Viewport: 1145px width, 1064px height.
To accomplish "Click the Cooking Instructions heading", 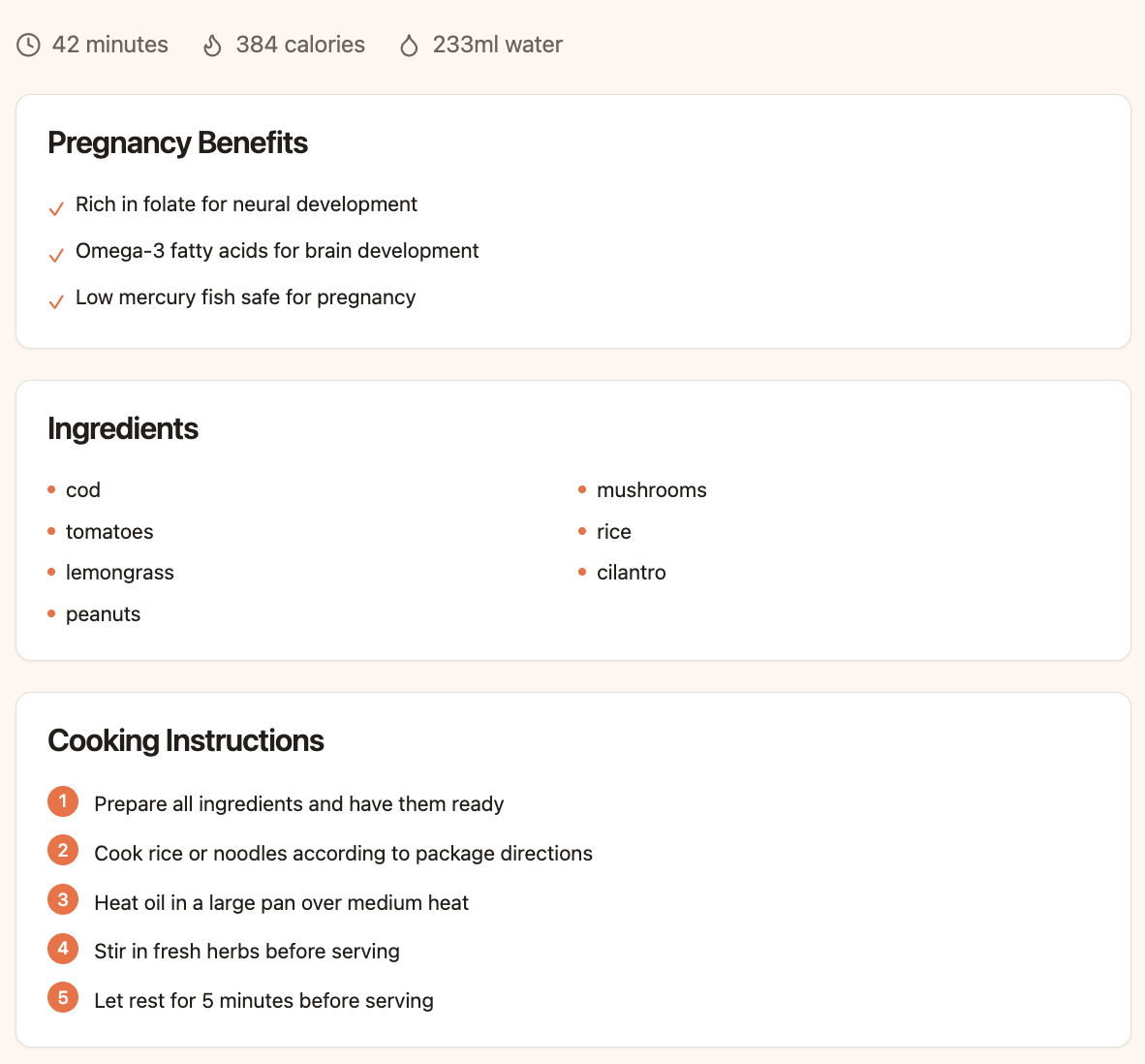I will (x=185, y=741).
